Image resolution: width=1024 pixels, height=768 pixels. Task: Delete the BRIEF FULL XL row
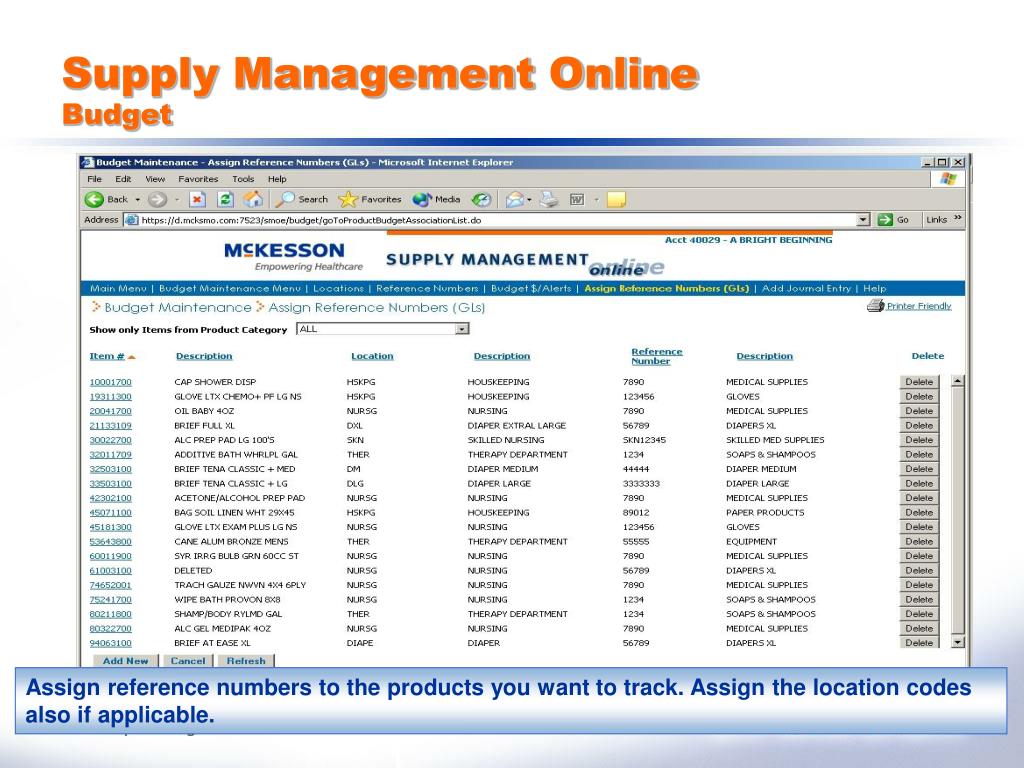(x=919, y=426)
